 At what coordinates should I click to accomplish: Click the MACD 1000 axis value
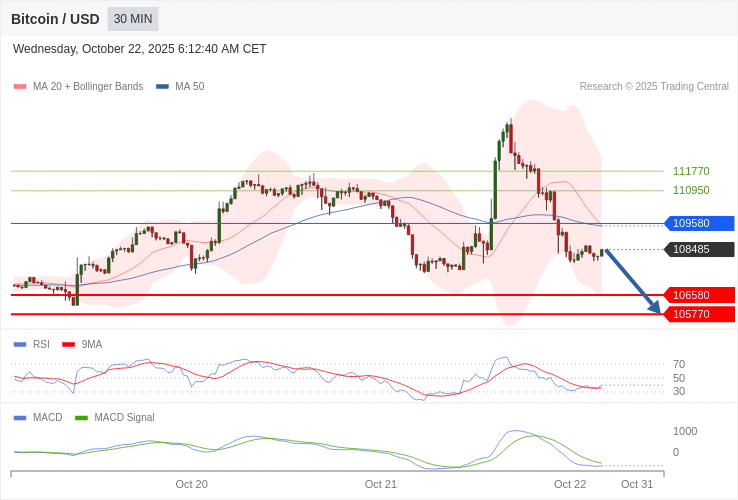point(685,431)
